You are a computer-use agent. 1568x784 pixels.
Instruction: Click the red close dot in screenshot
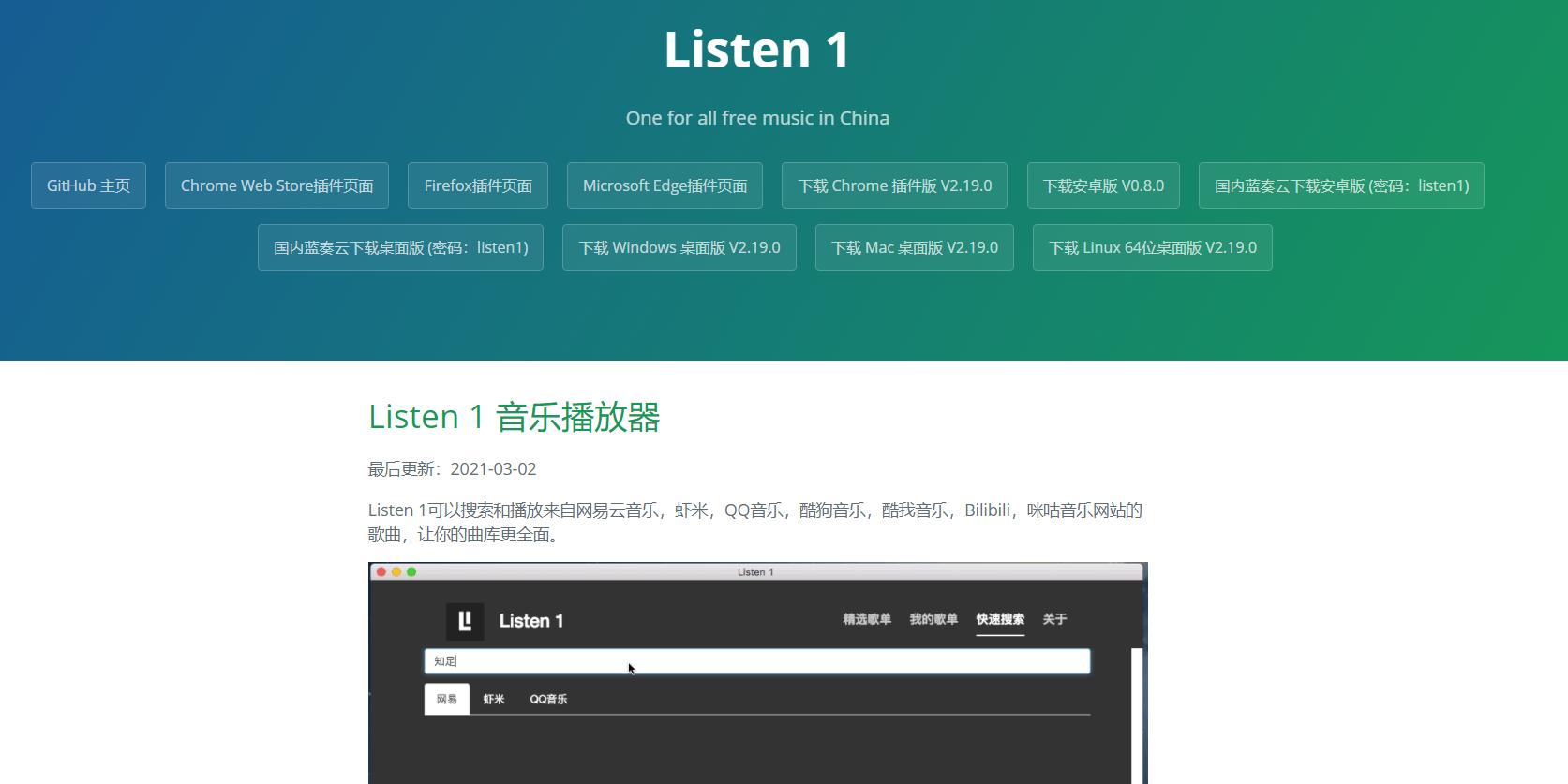tap(381, 572)
